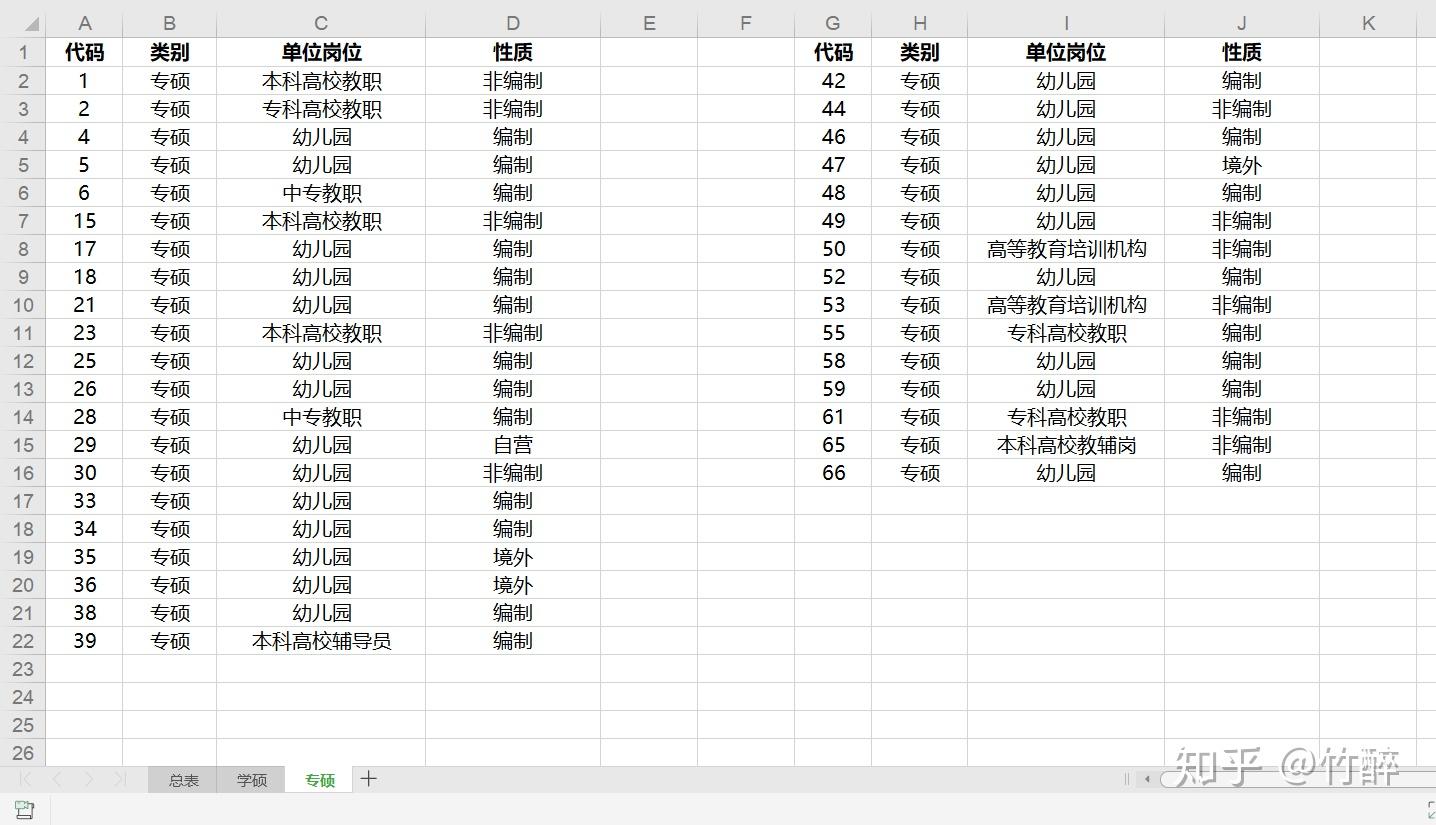Select the column K header
The width and height of the screenshot is (1436, 825).
click(x=1368, y=24)
